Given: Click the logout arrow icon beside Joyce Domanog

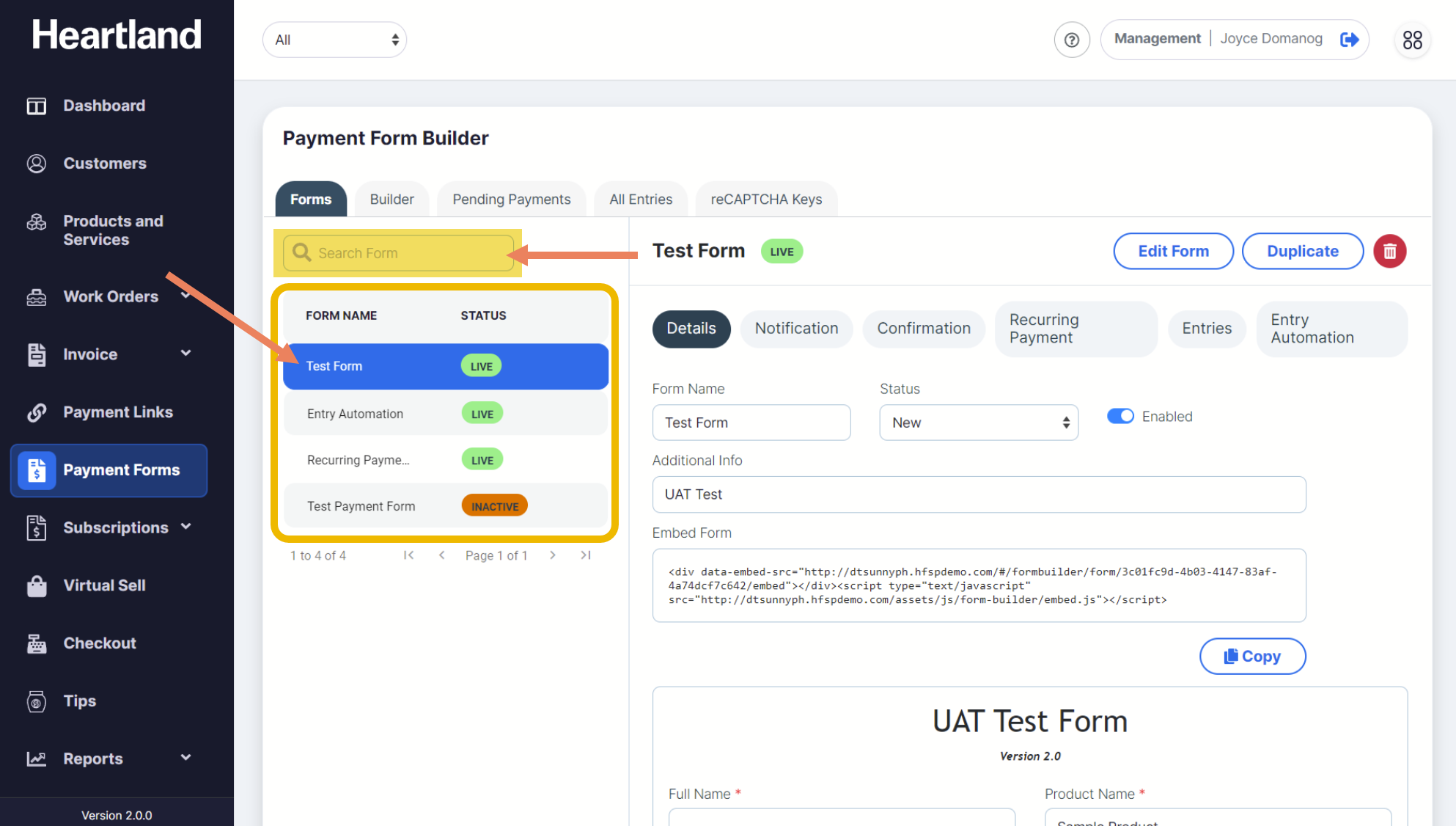Looking at the screenshot, I should pyautogui.click(x=1349, y=40).
